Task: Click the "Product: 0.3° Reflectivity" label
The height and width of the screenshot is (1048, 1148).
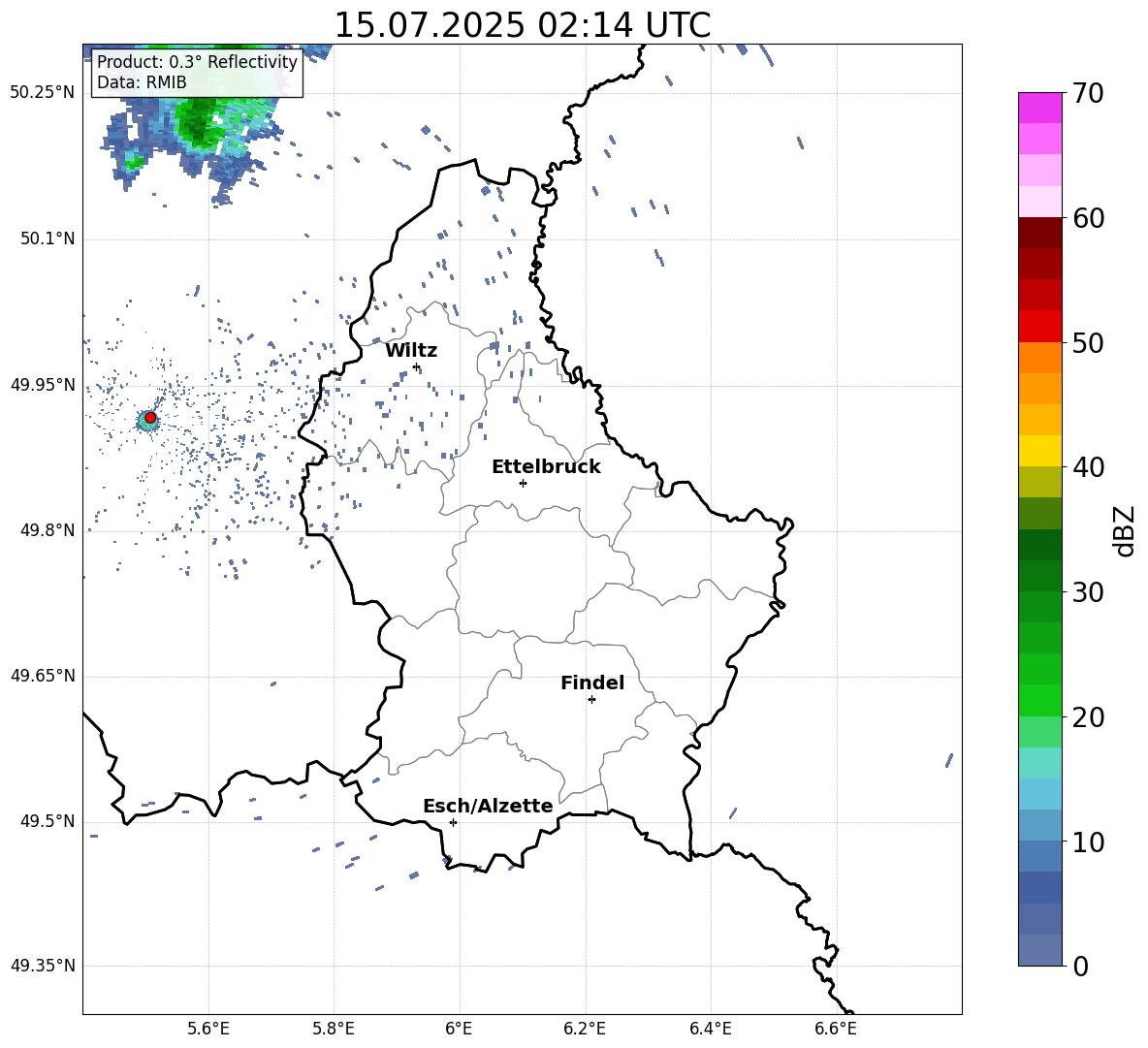Action: click(197, 62)
